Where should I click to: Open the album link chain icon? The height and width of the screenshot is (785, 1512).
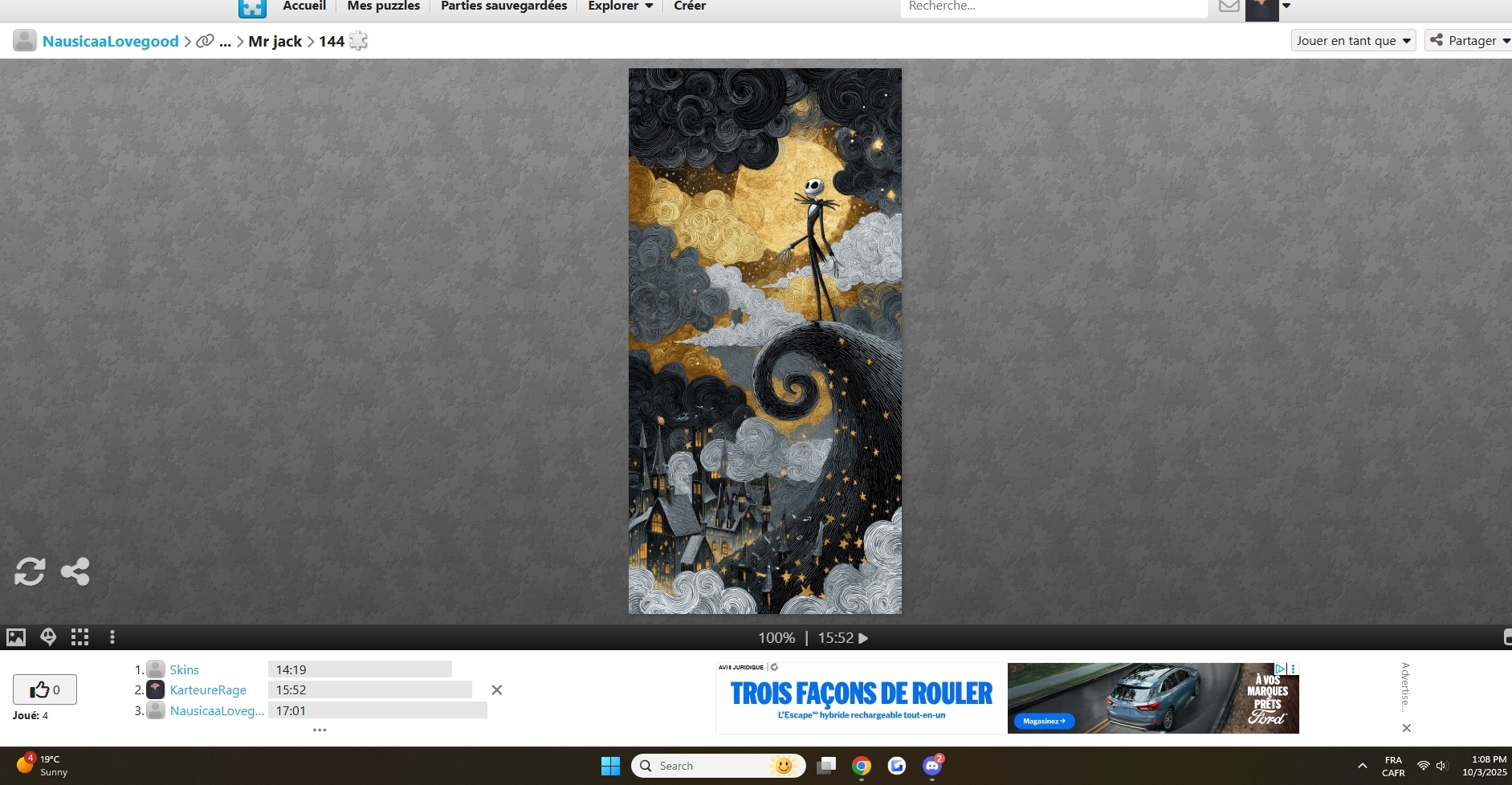(x=206, y=41)
